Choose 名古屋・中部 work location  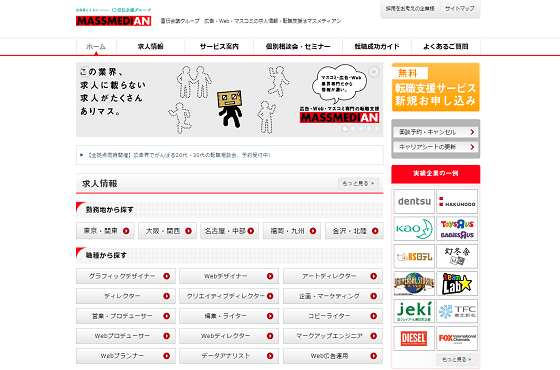230,231
